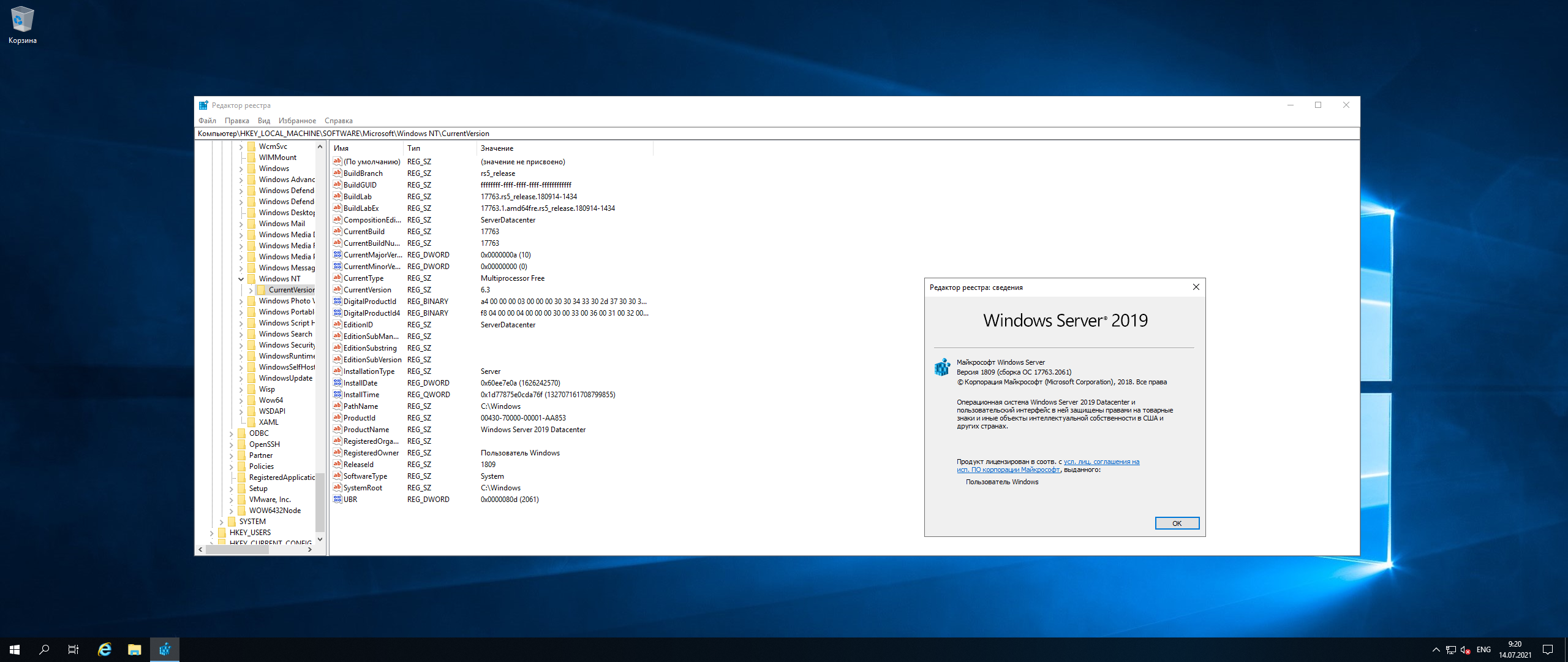The image size is (1568, 662).
Task: Click the folder icon of WindowsUpdate key
Action: [x=251, y=378]
